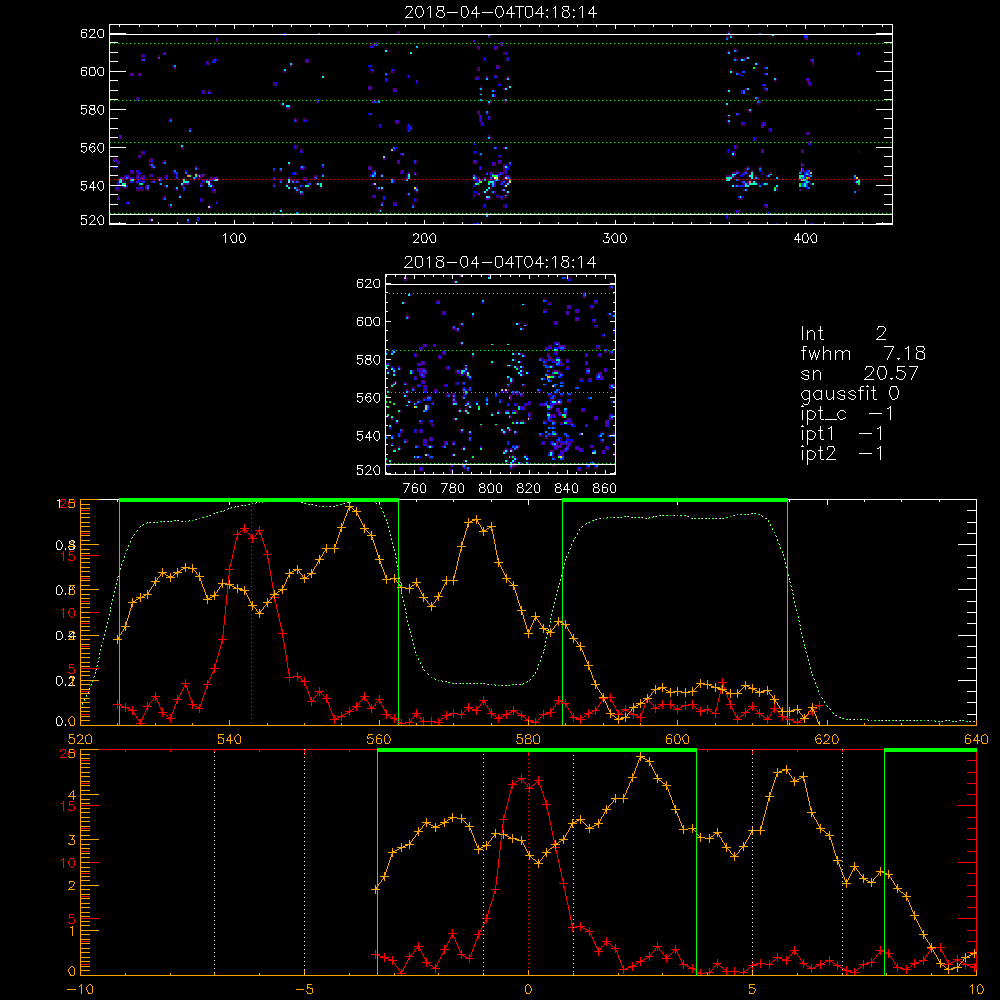The image size is (1000, 1000).
Task: Select the 'ipt2 -1' readout text
Action: (x=842, y=453)
